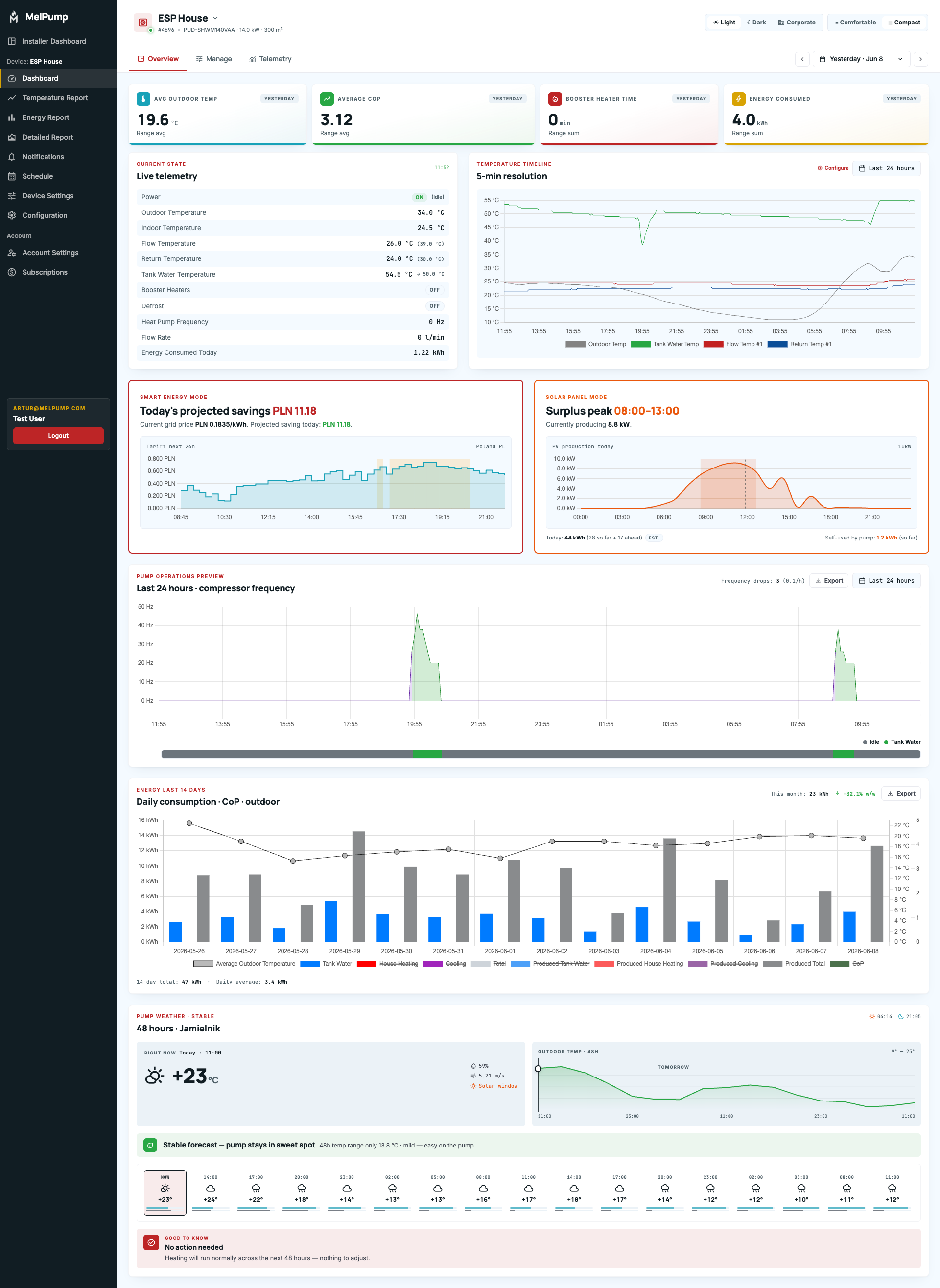Click the ESP House device icon
Screen dimensions: 940x1288
(143, 23)
